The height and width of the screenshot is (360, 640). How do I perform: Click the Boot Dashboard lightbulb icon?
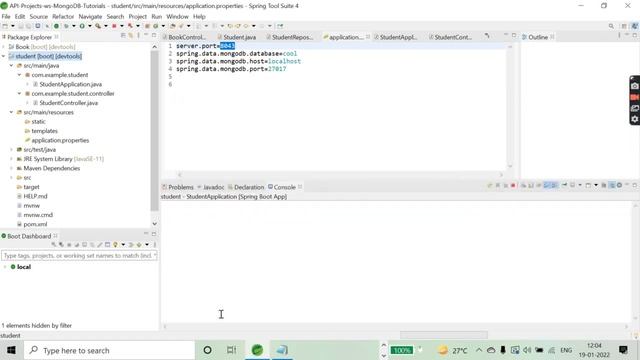[x=116, y=245]
